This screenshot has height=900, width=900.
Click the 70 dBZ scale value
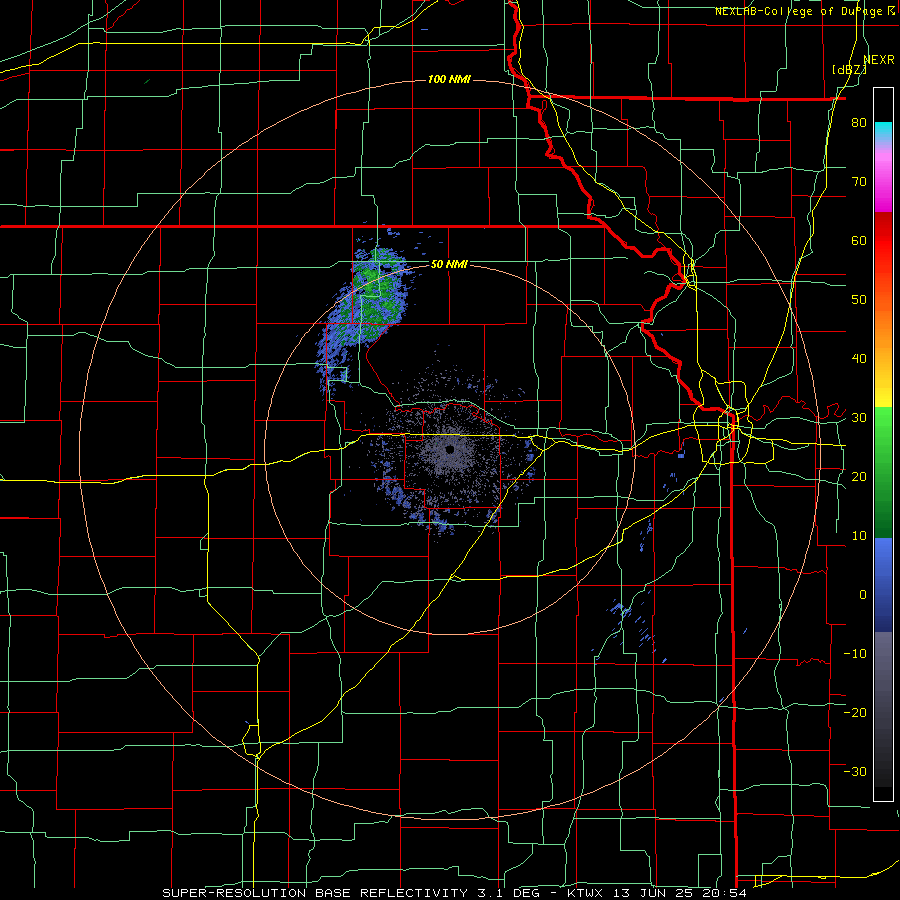pos(859,181)
